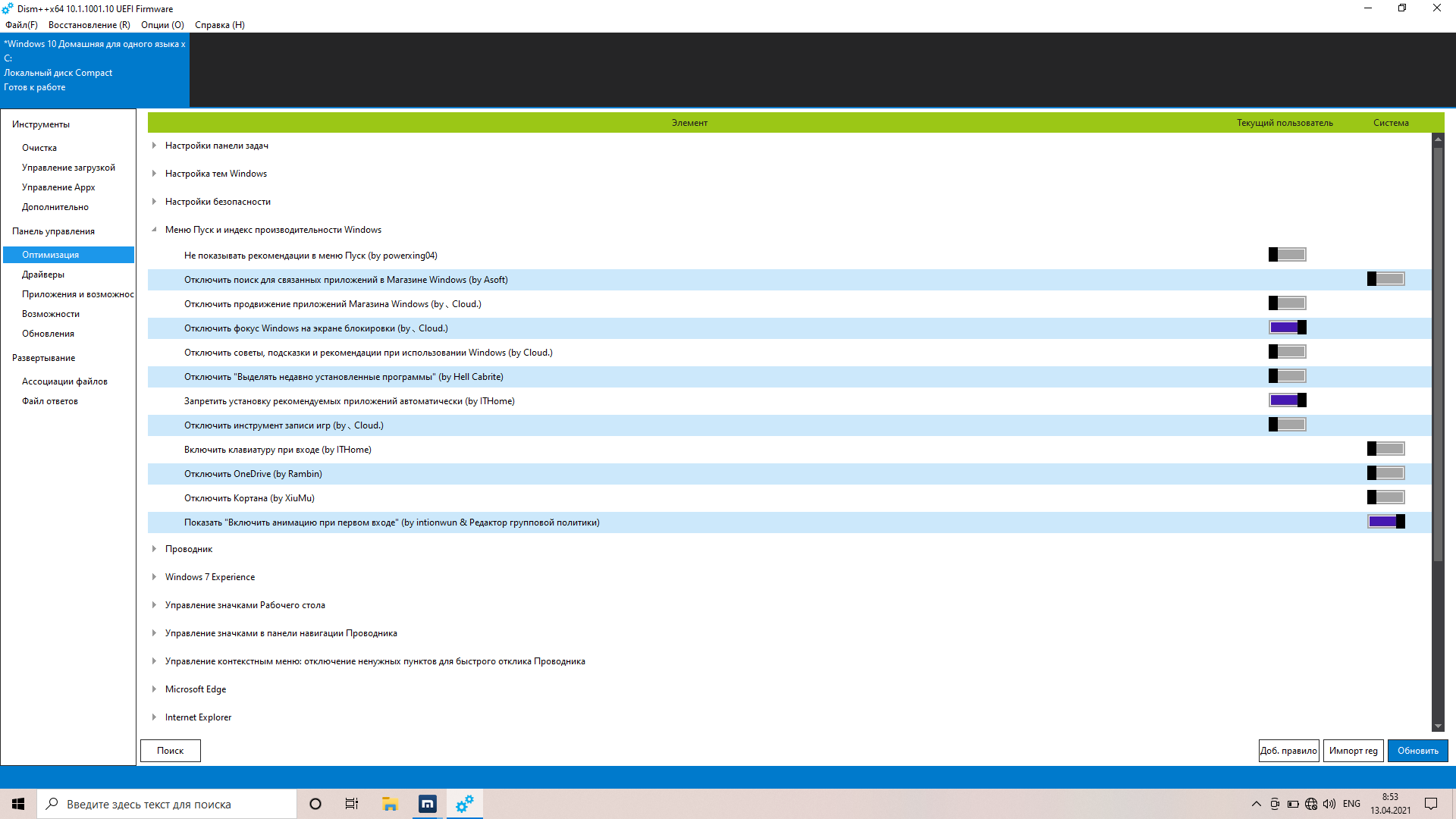1456x819 pixels.
Task: Click the Обновить button
Action: pyautogui.click(x=1418, y=751)
